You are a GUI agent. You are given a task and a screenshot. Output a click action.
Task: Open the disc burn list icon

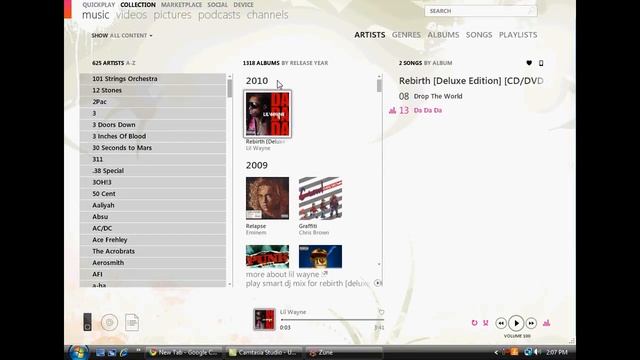pos(109,322)
